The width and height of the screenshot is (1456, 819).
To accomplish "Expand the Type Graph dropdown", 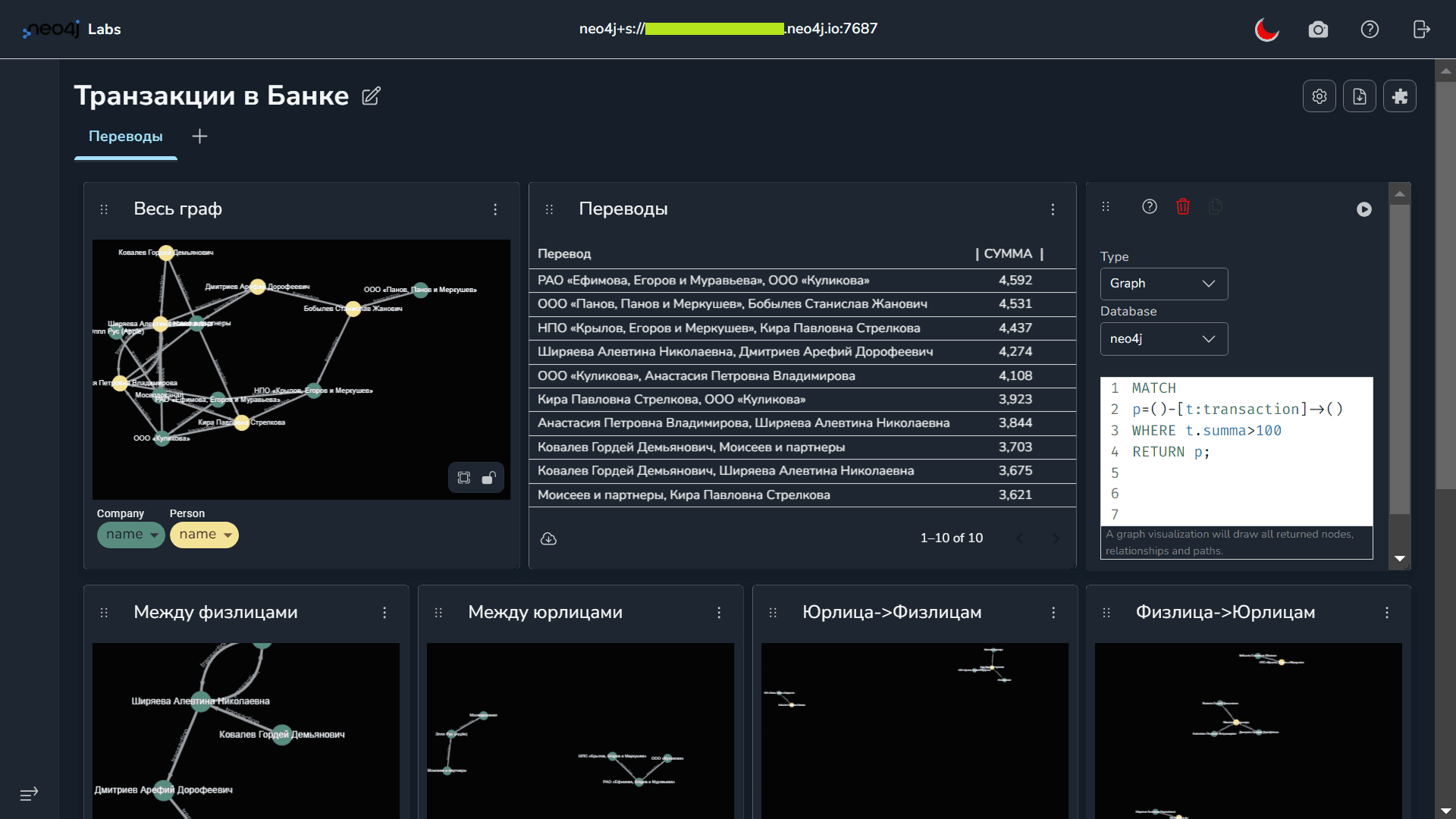I will pos(1164,284).
